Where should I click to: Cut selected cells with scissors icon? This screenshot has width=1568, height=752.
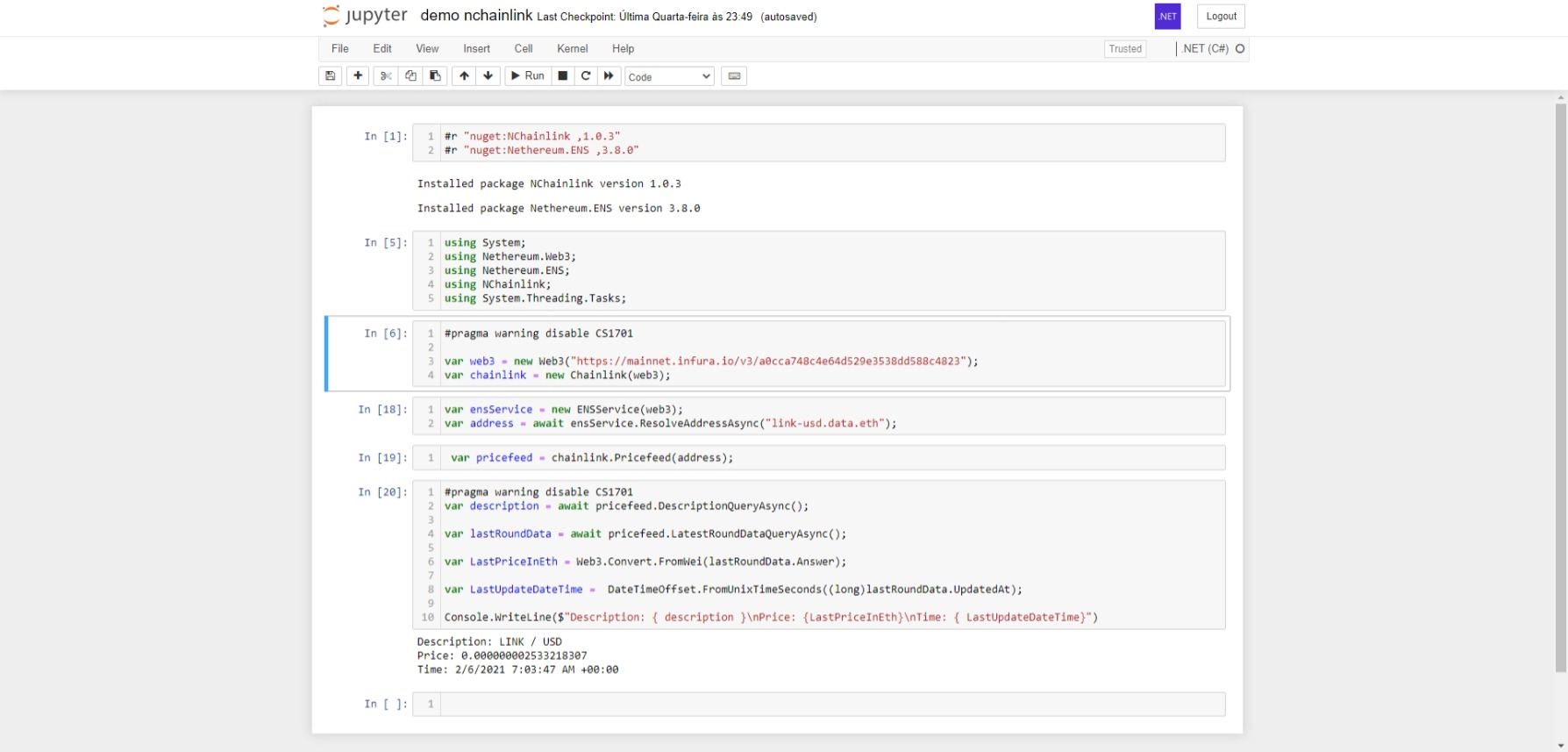pyautogui.click(x=386, y=76)
